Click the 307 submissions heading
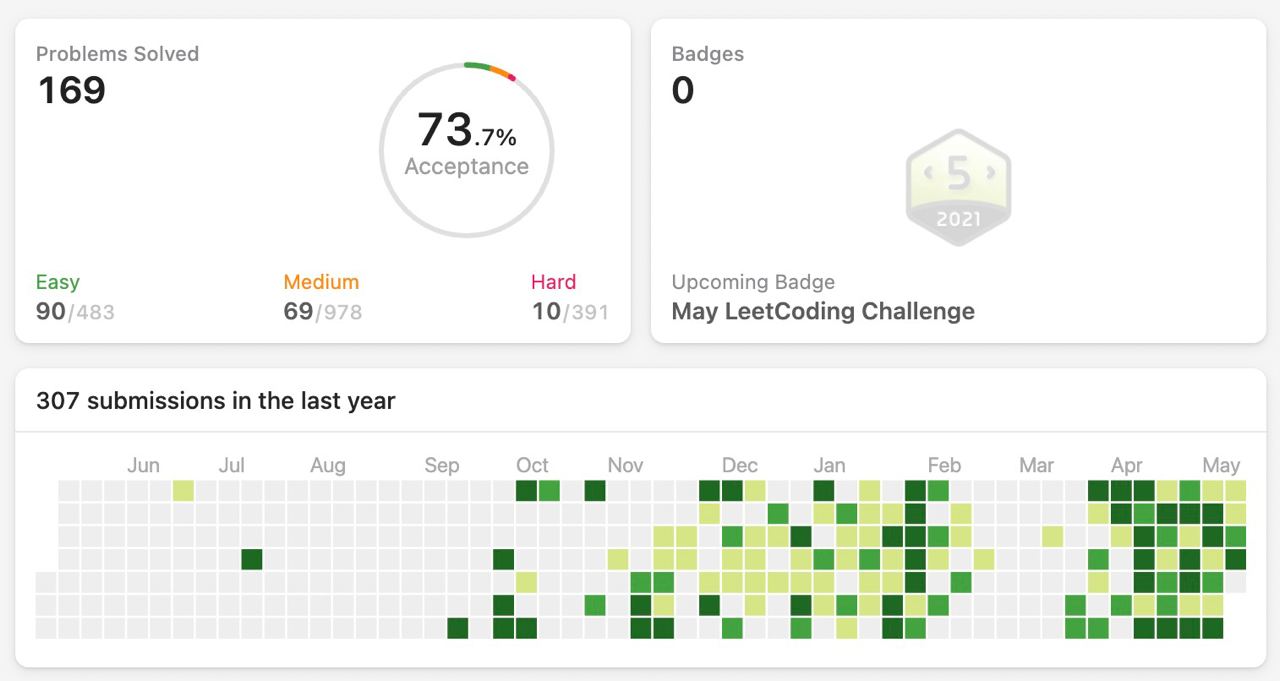The height and width of the screenshot is (681, 1280). [216, 401]
